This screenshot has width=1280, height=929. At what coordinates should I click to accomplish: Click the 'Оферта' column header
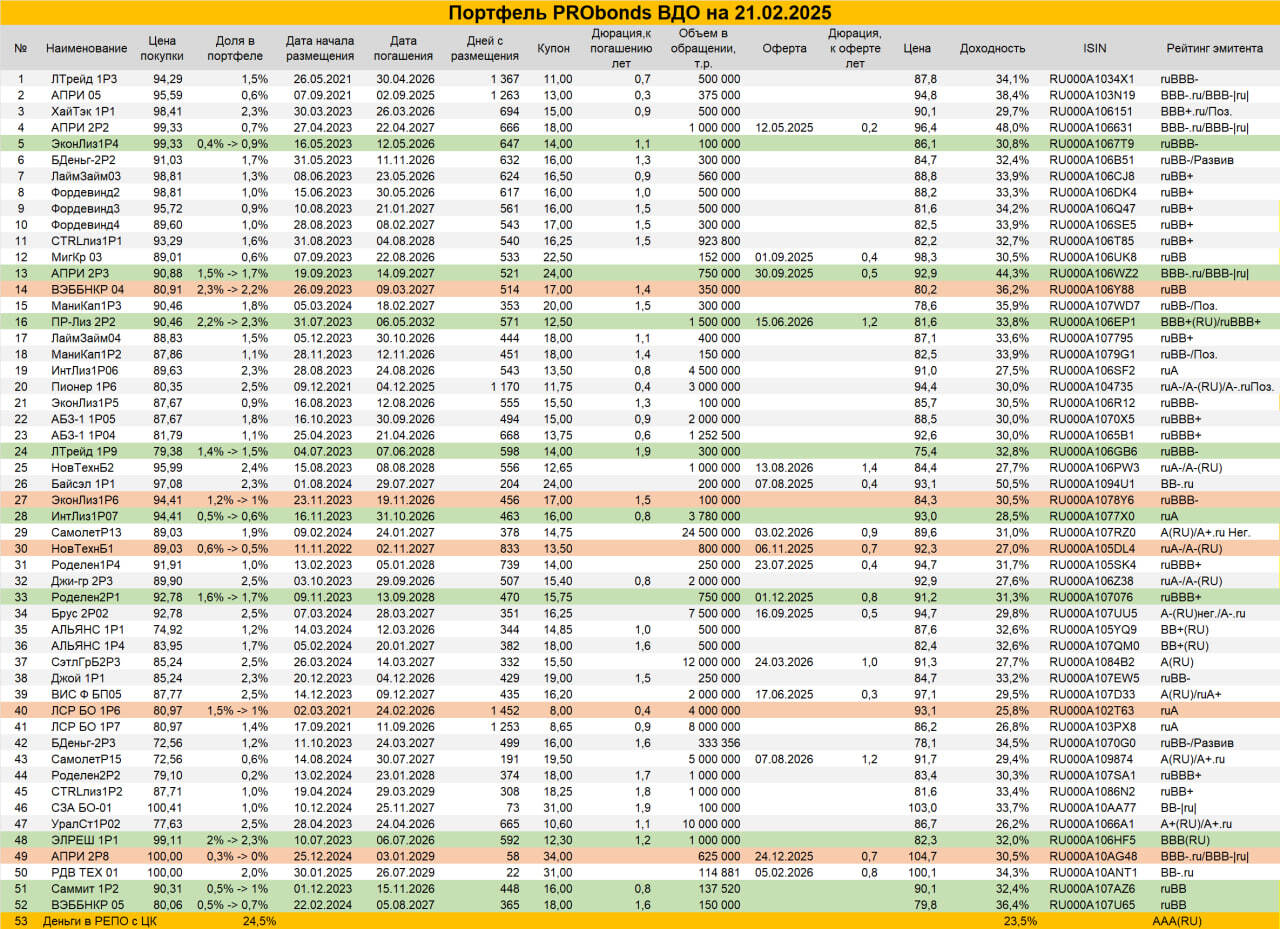click(784, 49)
